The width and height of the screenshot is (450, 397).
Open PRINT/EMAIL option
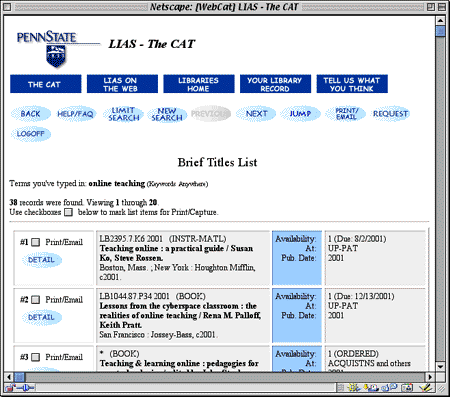[x=346, y=114]
